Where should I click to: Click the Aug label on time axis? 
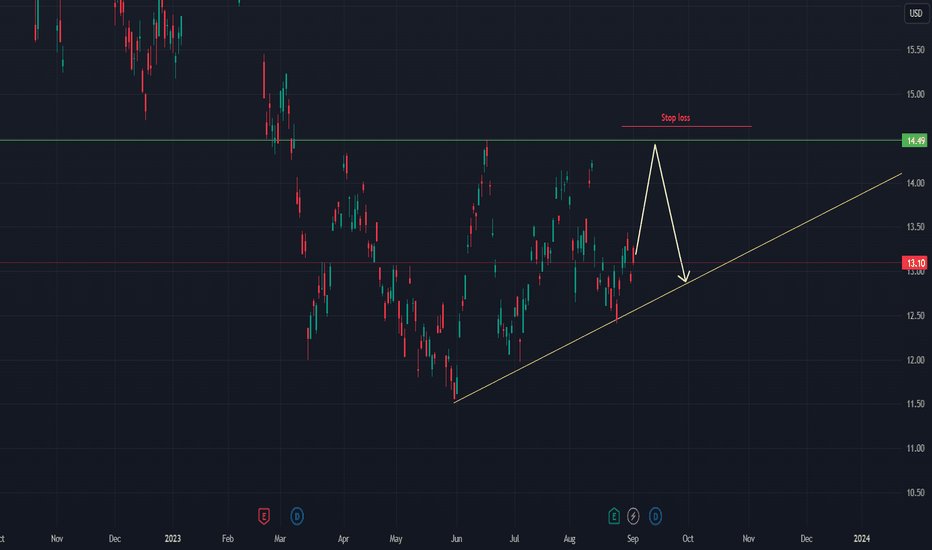coord(569,538)
